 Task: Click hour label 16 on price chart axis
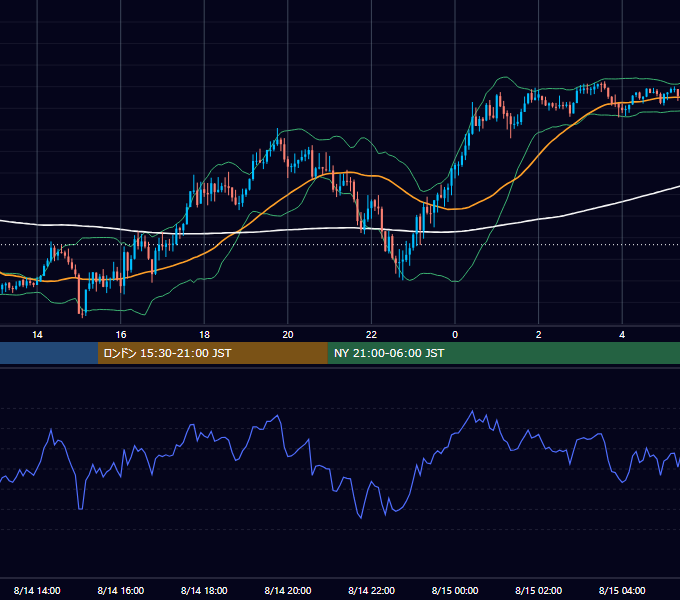121,335
